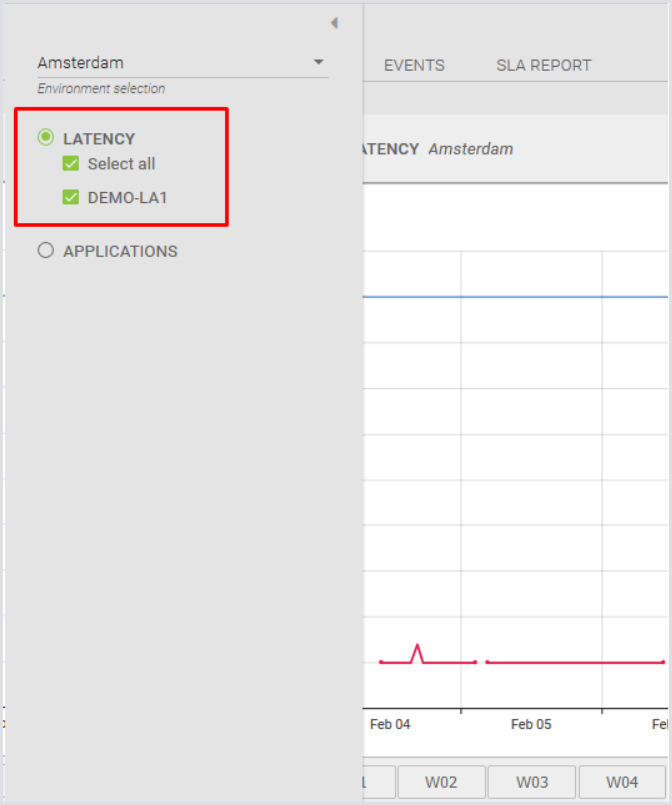
Task: Click the dropdown caret beside Amsterdam
Action: coord(318,62)
